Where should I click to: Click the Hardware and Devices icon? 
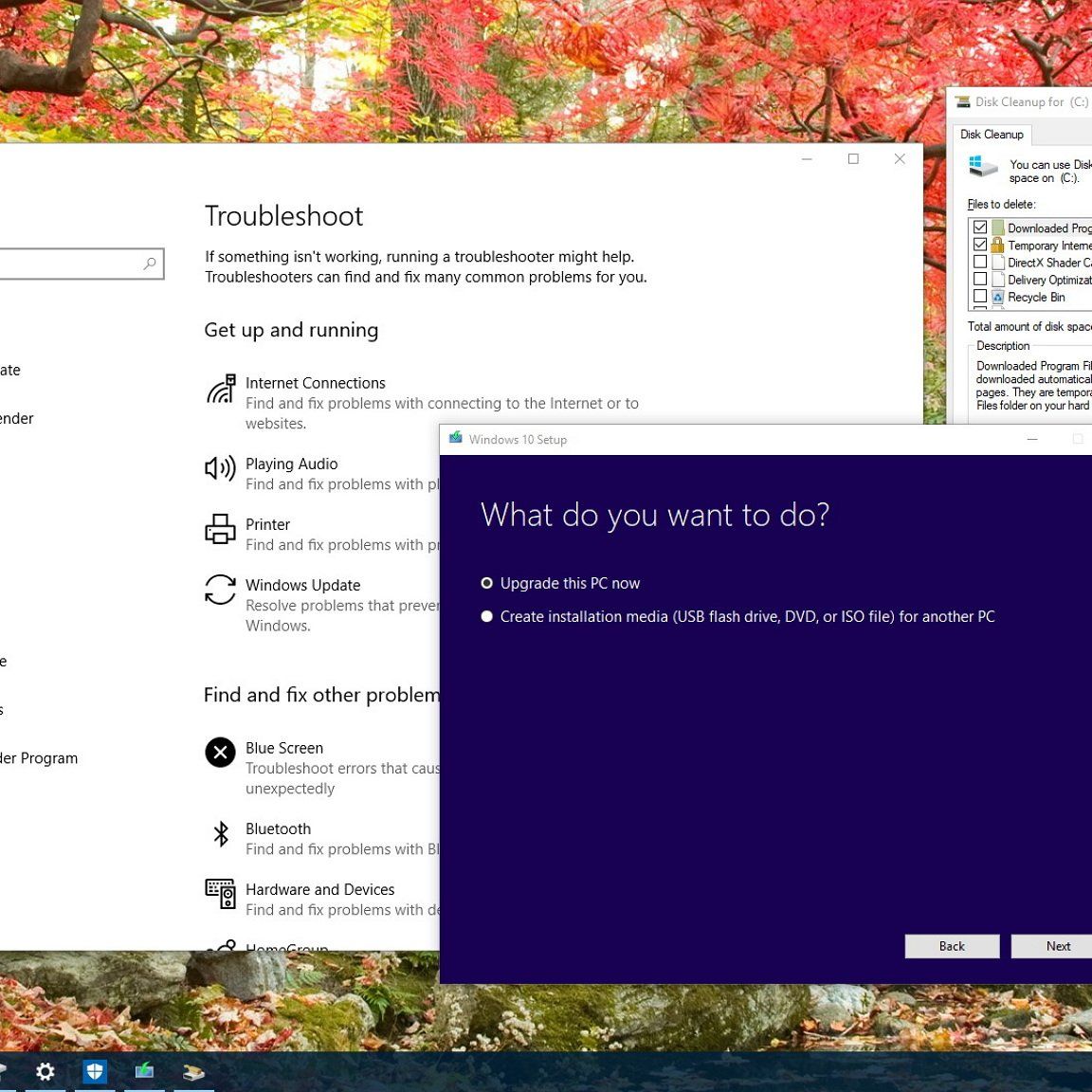click(x=220, y=894)
